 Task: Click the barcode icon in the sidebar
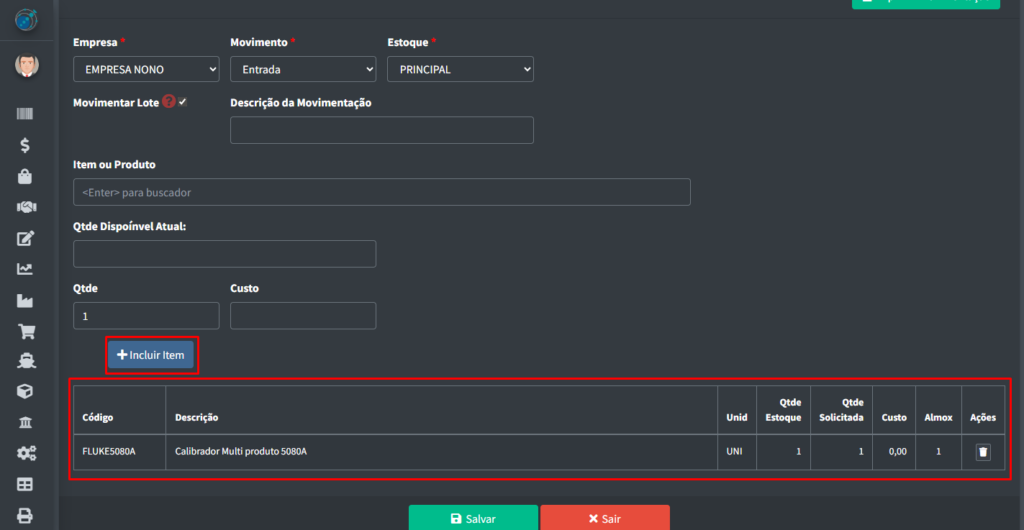[x=26, y=115]
